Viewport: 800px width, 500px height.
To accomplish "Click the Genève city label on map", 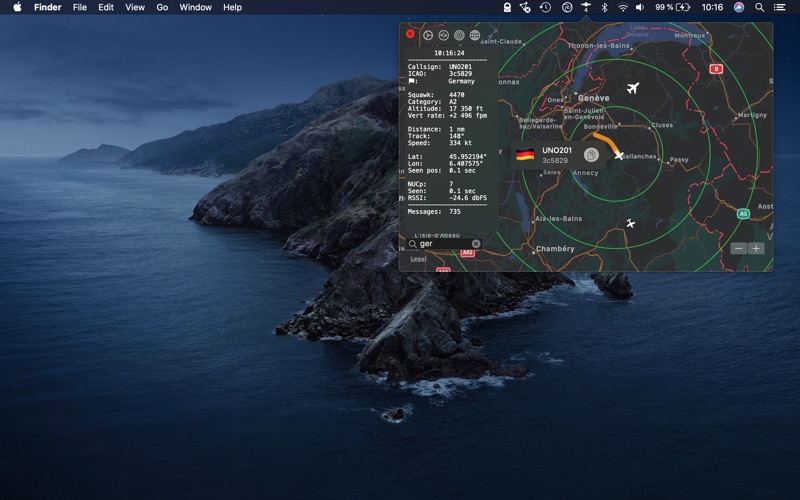I will [593, 98].
